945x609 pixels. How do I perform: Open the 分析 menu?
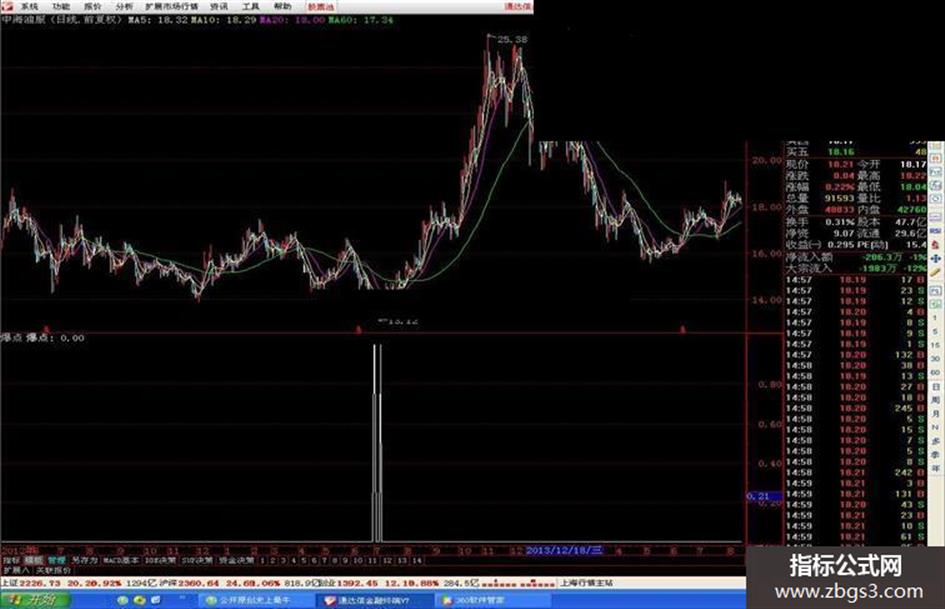coord(124,7)
